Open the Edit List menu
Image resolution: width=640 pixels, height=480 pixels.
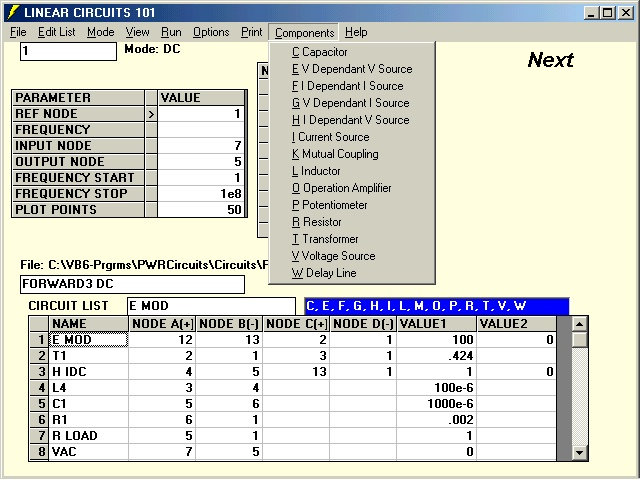click(x=56, y=32)
